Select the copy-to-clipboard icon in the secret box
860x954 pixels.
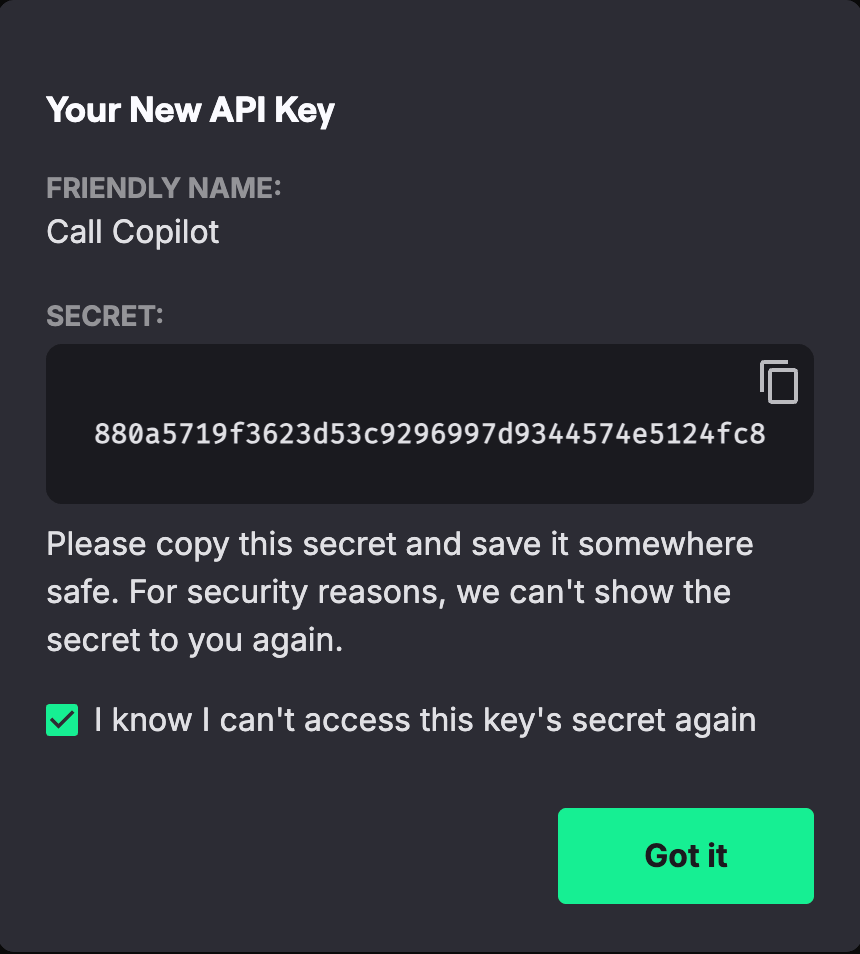[781, 382]
